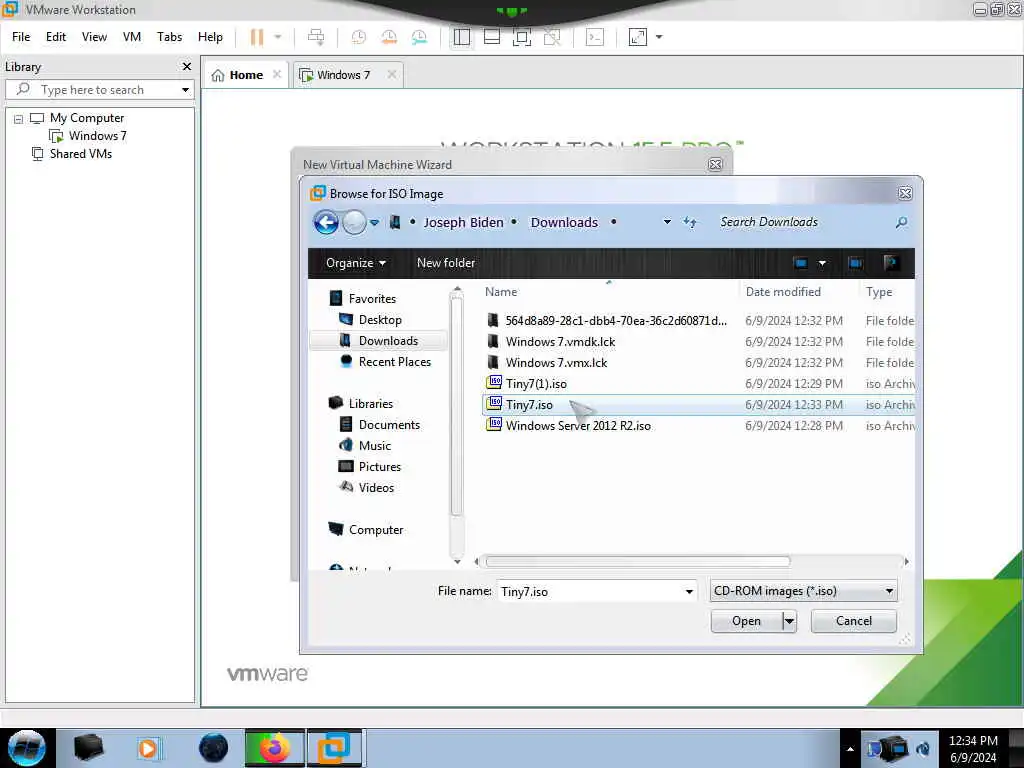The height and width of the screenshot is (768, 1024).
Task: Toggle the thumbnail bar view icon
Action: click(x=492, y=37)
